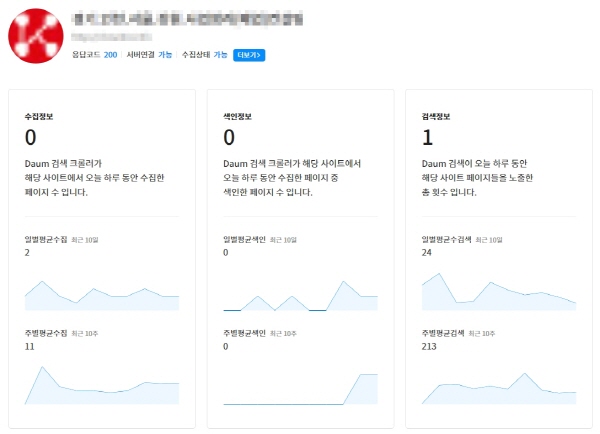Select the 수집정보 card heading
This screenshot has width=600, height=434.
pyautogui.click(x=39, y=117)
